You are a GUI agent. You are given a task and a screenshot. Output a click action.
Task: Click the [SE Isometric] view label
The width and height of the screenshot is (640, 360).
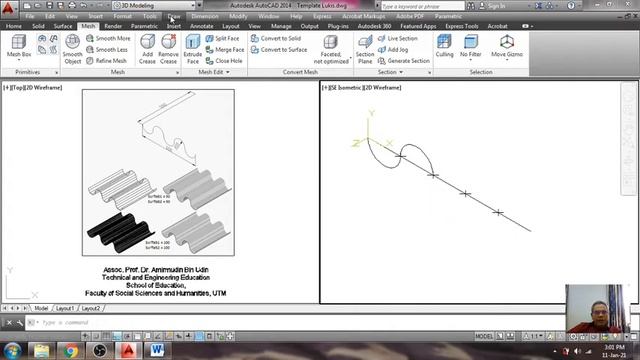point(346,88)
